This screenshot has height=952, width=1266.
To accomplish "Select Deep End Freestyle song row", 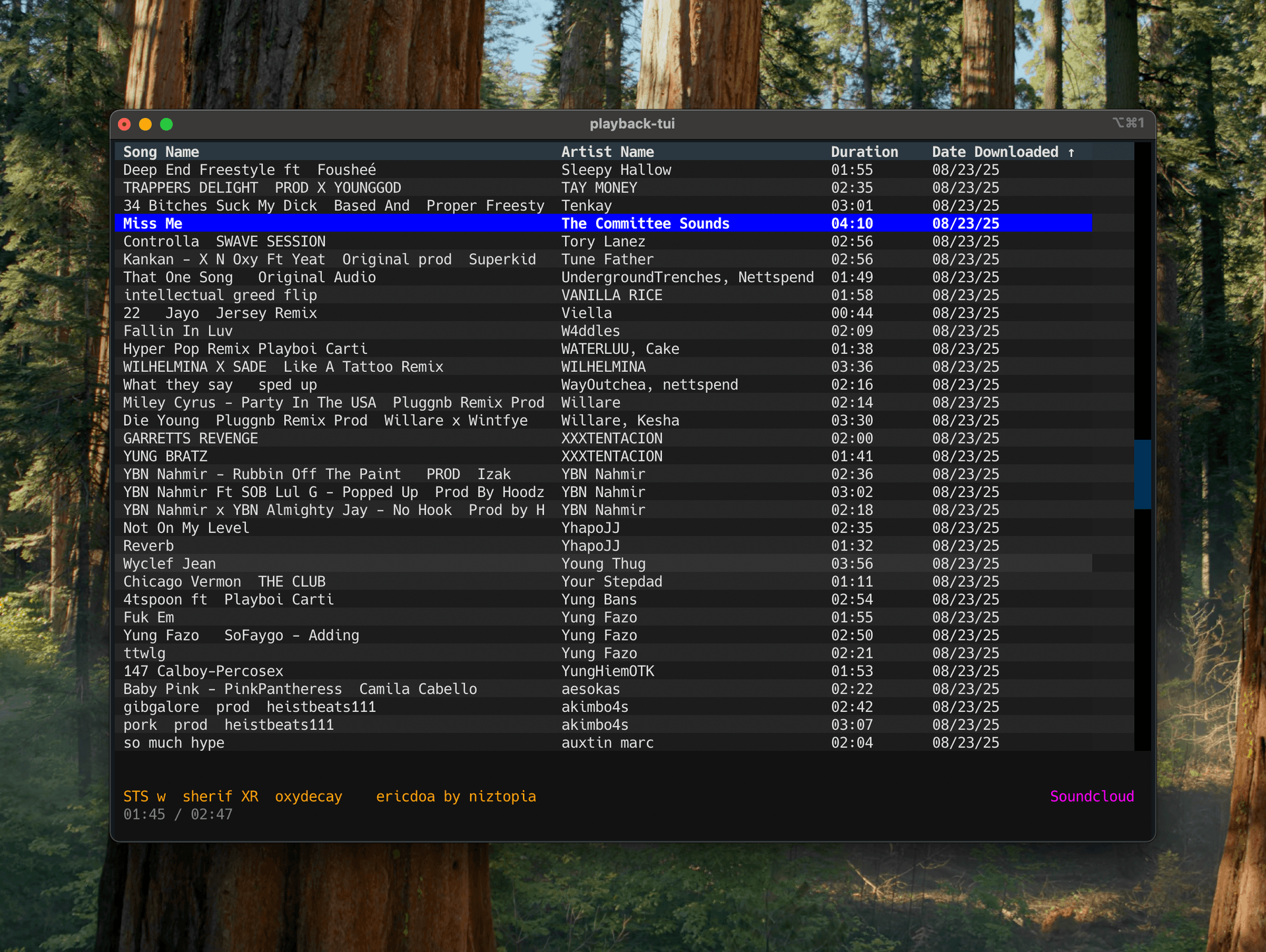I will (x=249, y=170).
